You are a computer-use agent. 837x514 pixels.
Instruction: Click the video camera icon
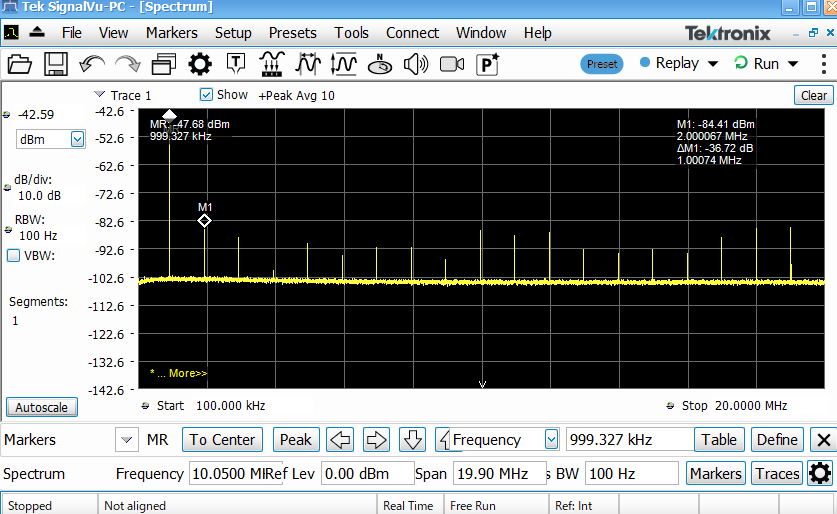(452, 65)
